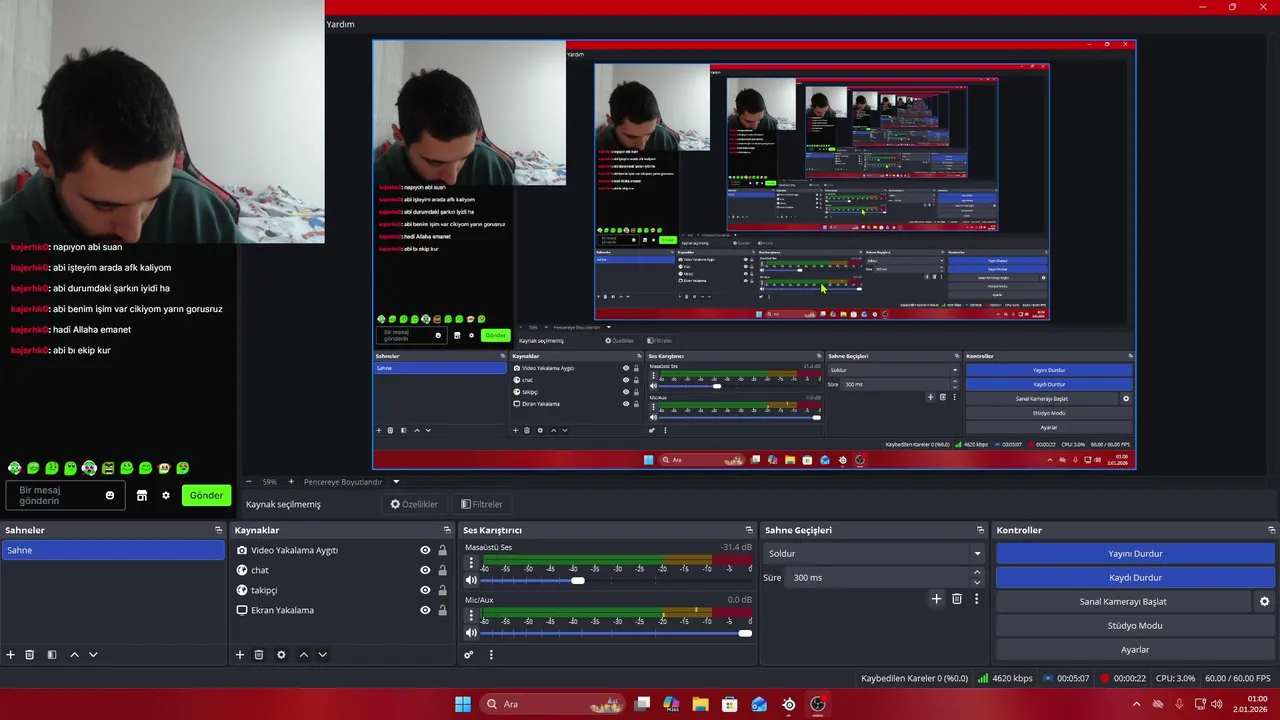Open Windows Start menu
The width and height of the screenshot is (1280, 720).
coord(462,704)
